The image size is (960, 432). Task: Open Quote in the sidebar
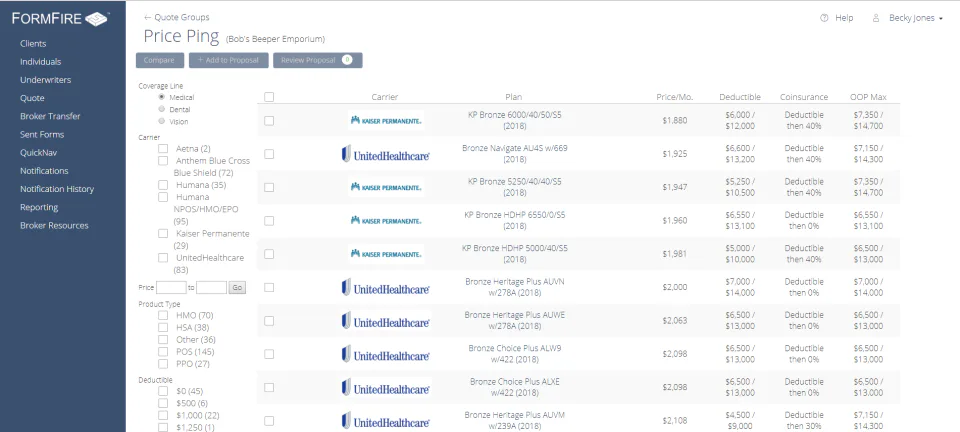pyautogui.click(x=32, y=98)
